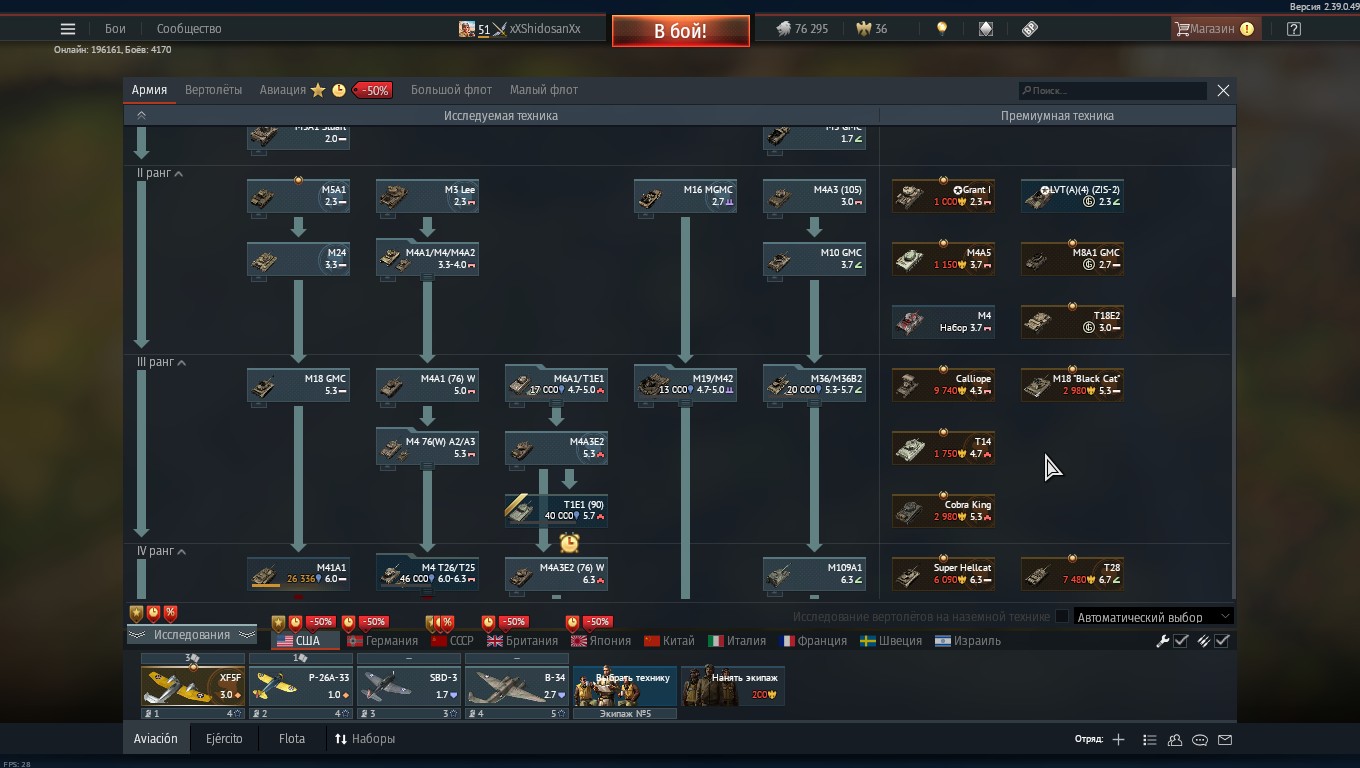
Task: Open the chat bubble icon
Action: point(1200,739)
